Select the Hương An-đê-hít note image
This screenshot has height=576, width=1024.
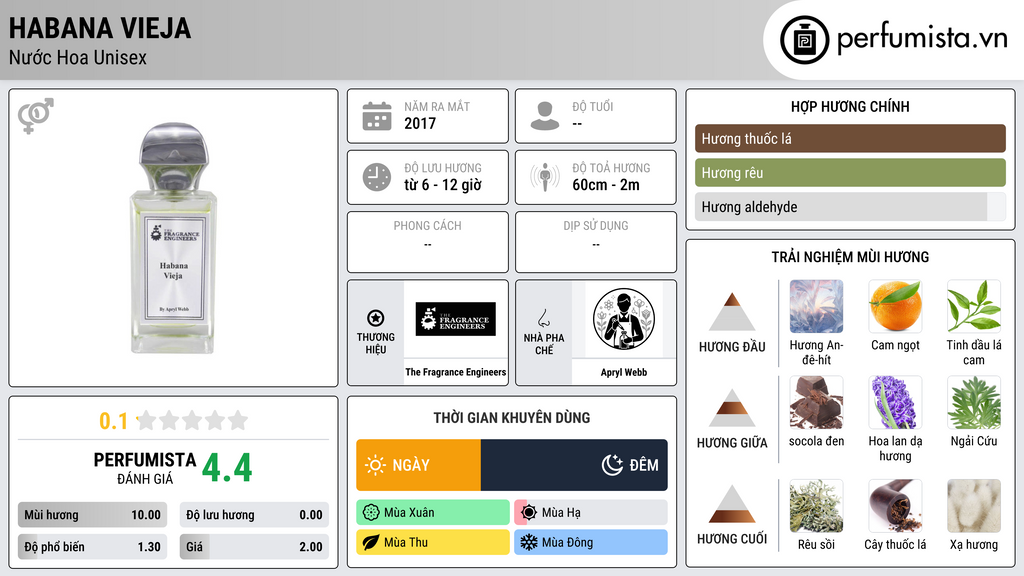point(816,306)
